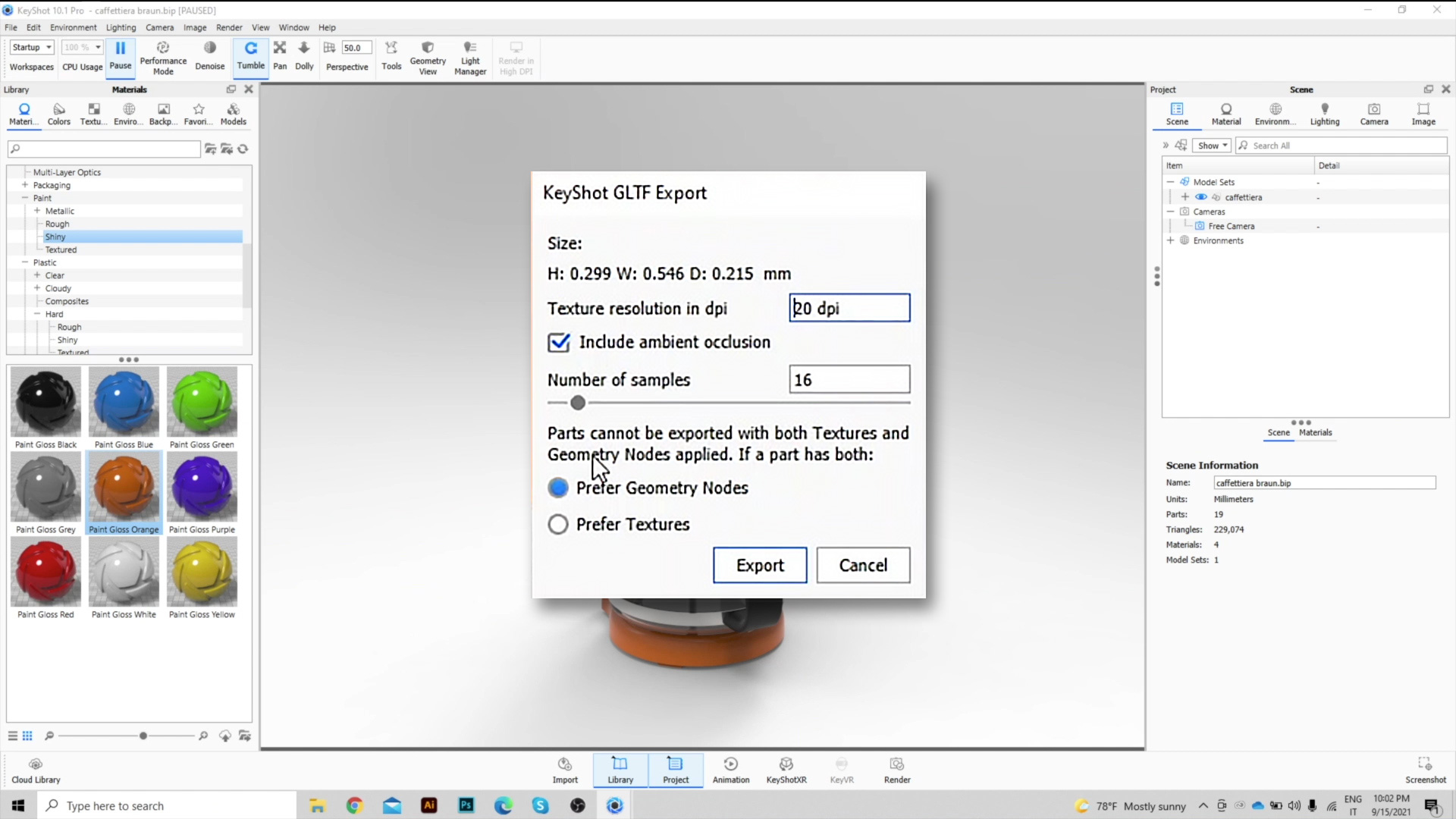This screenshot has height=819, width=1456.
Task: Switch to the Material project tab
Action: (1226, 115)
